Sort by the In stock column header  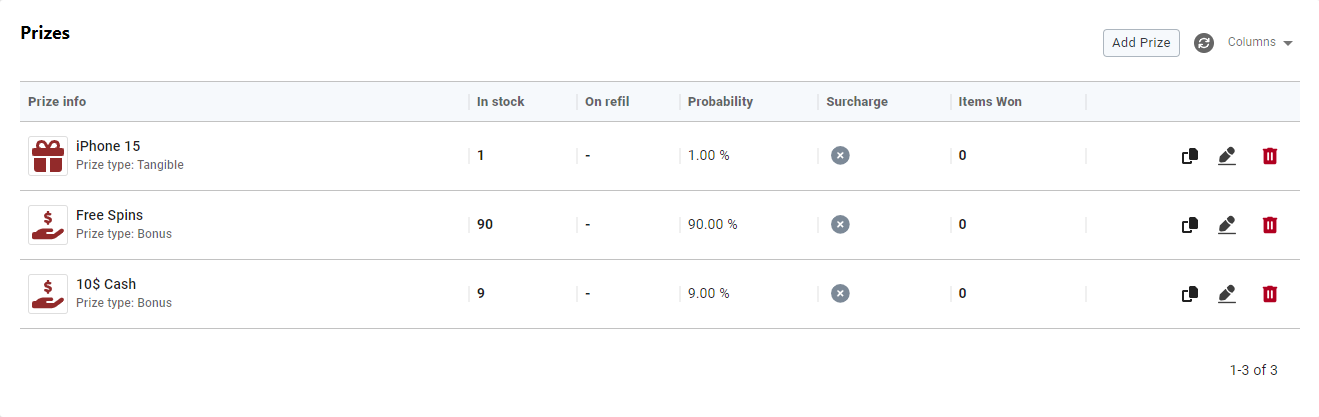coord(500,101)
